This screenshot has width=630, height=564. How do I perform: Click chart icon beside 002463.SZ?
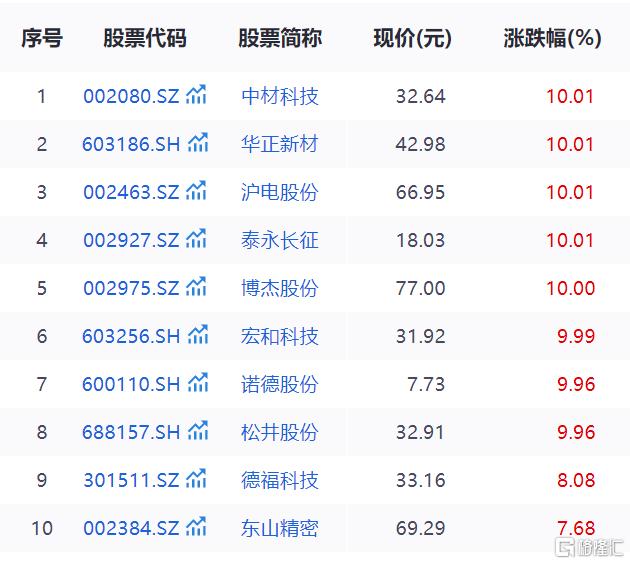coord(197,192)
